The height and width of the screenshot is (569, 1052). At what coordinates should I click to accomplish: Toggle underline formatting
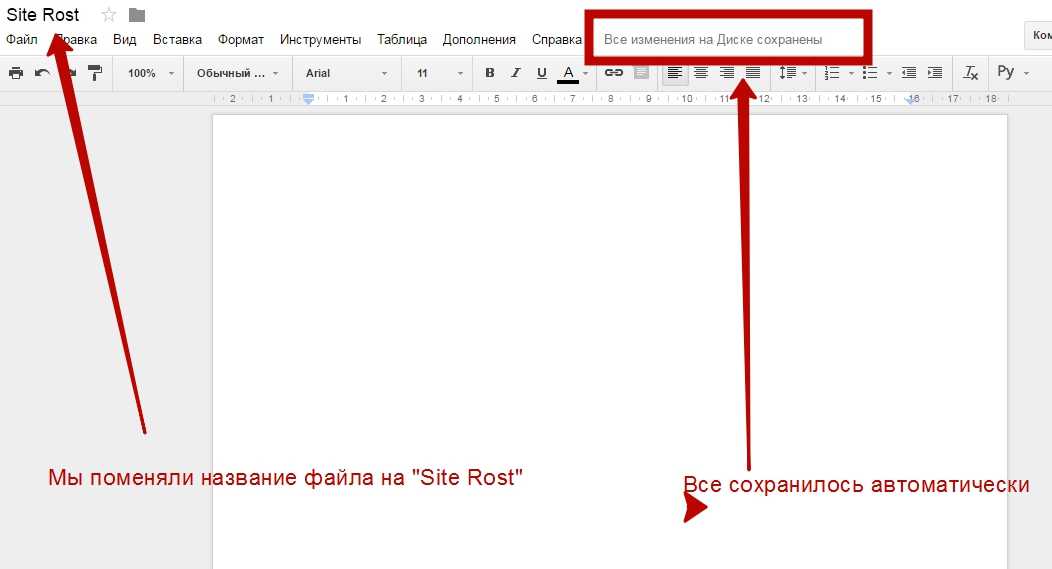[542, 73]
